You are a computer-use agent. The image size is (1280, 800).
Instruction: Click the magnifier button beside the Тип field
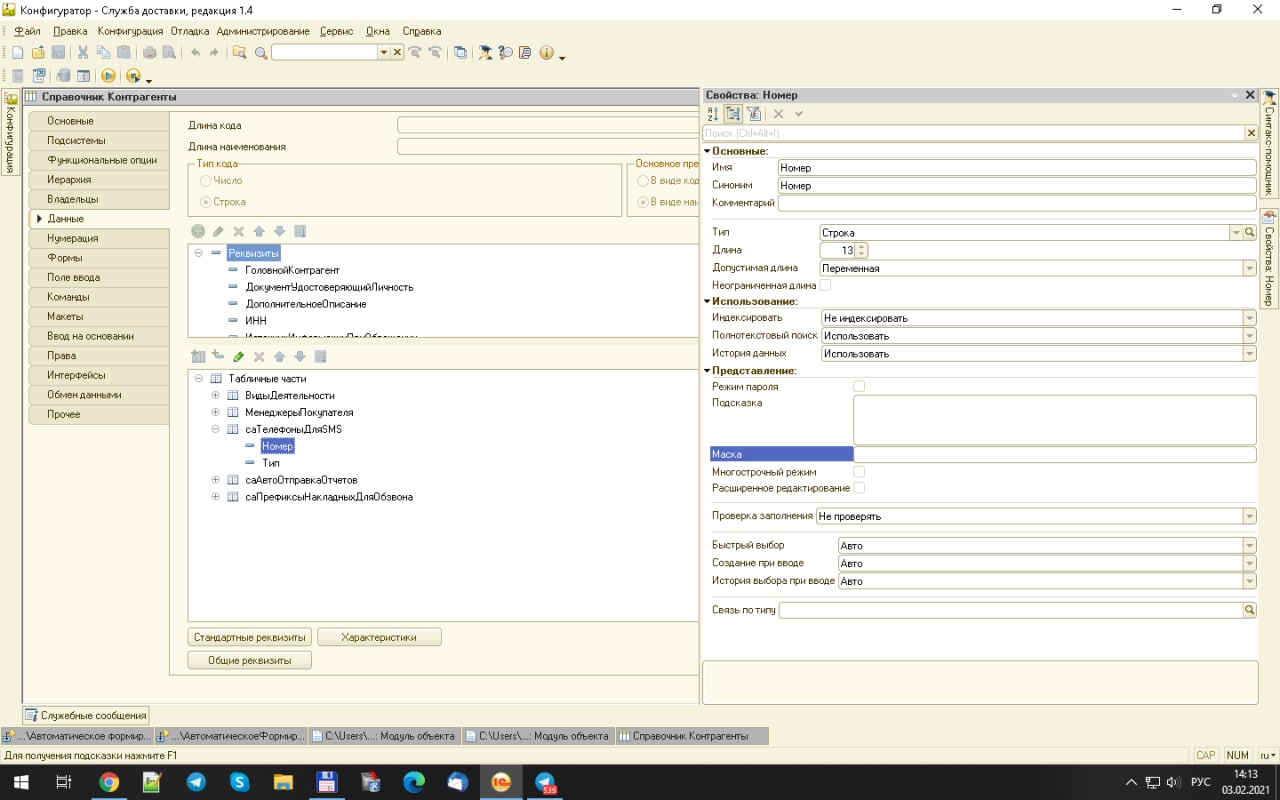(1249, 233)
